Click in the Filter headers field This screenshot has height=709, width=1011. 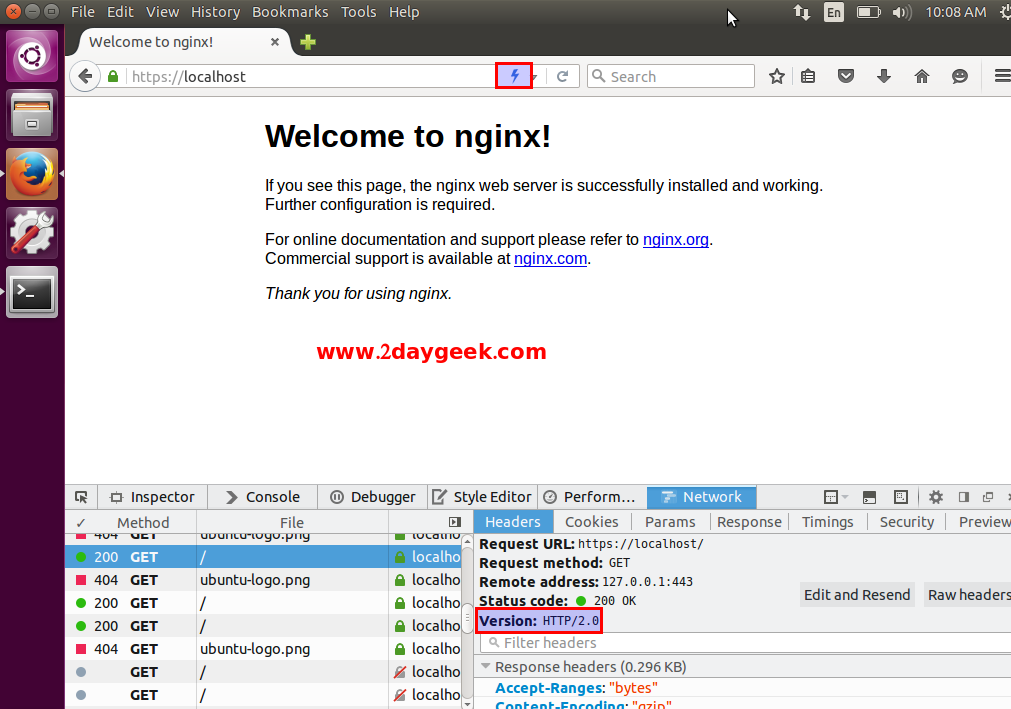pyautogui.click(x=745, y=643)
